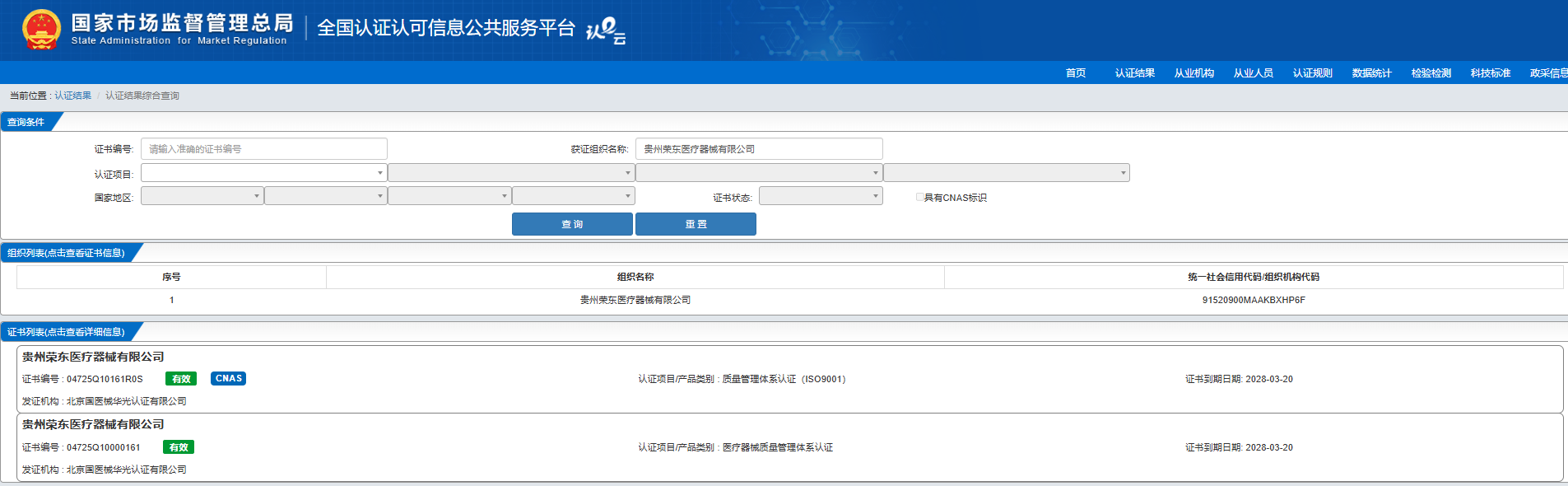Click the 重置 reset button
Viewport: 1568px width, 486px height.
coord(696,224)
